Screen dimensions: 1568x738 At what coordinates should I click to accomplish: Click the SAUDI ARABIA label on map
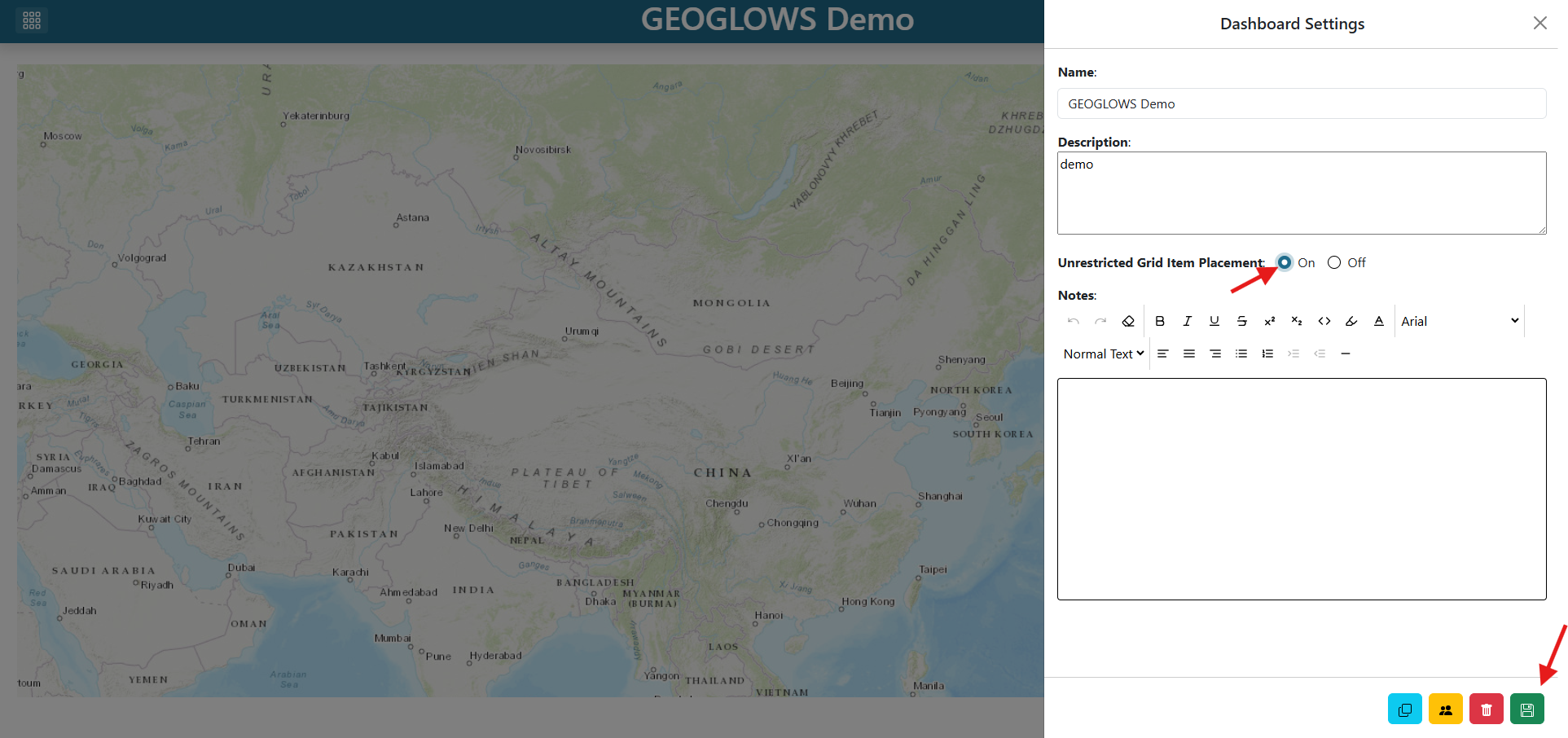103,571
